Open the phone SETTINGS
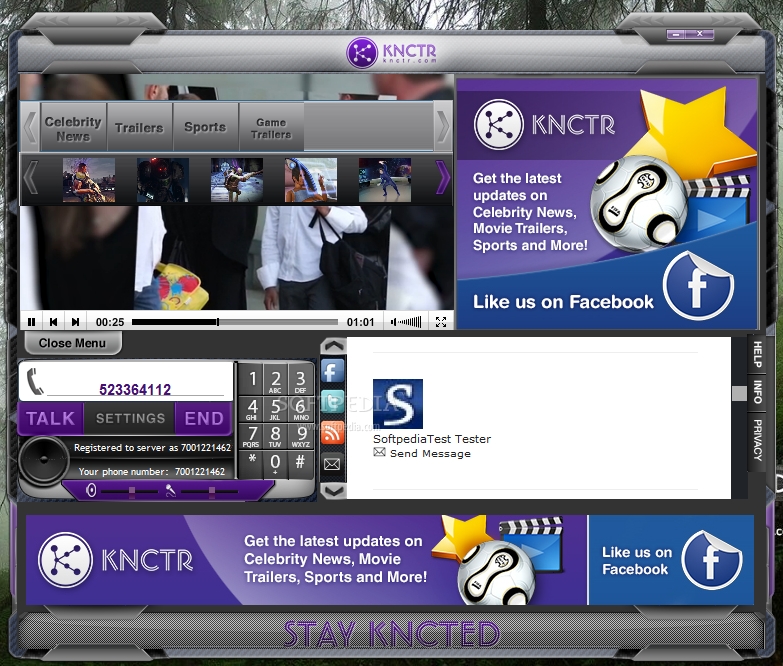 pyautogui.click(x=130, y=418)
